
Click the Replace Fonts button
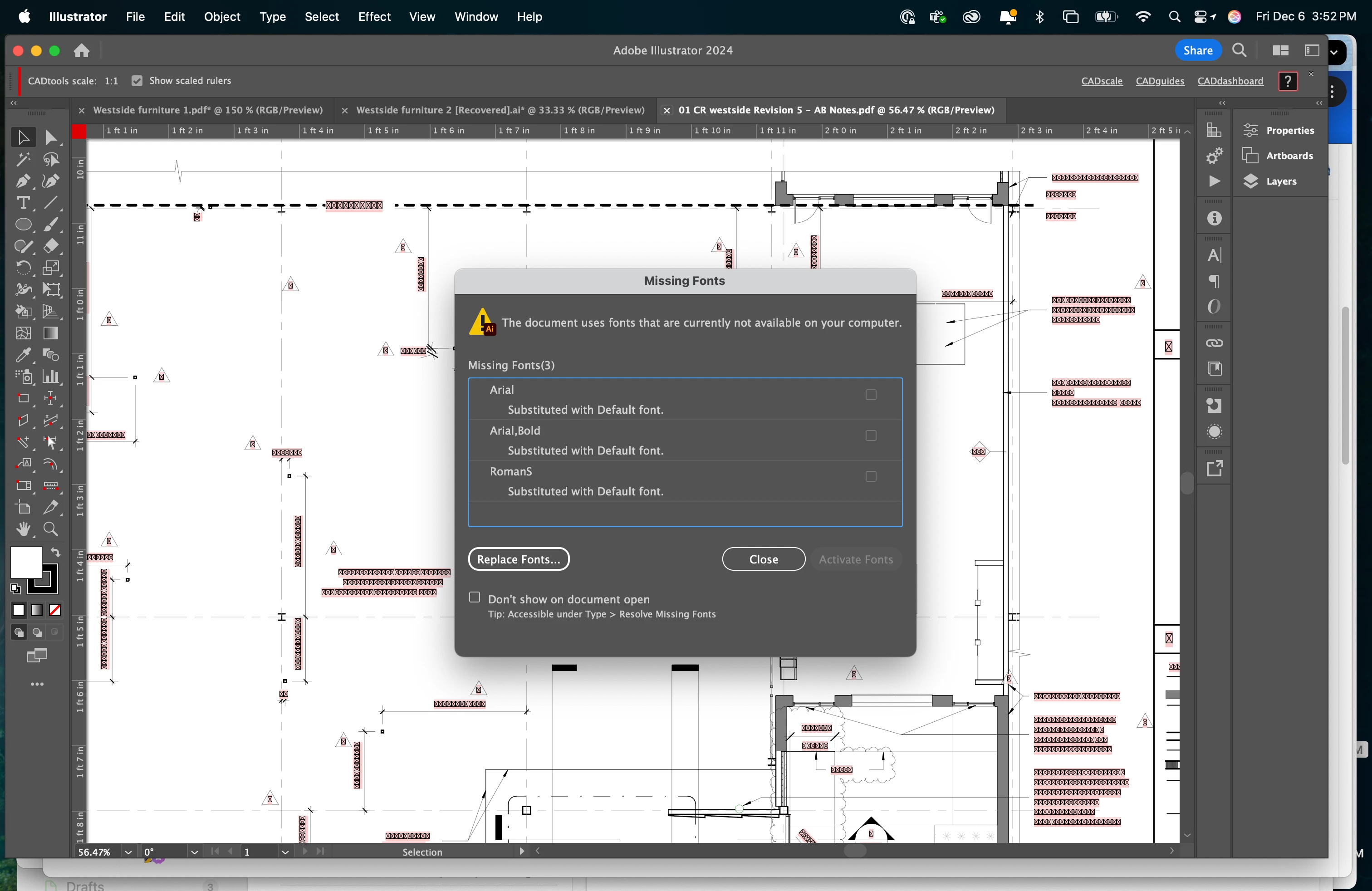(x=518, y=559)
